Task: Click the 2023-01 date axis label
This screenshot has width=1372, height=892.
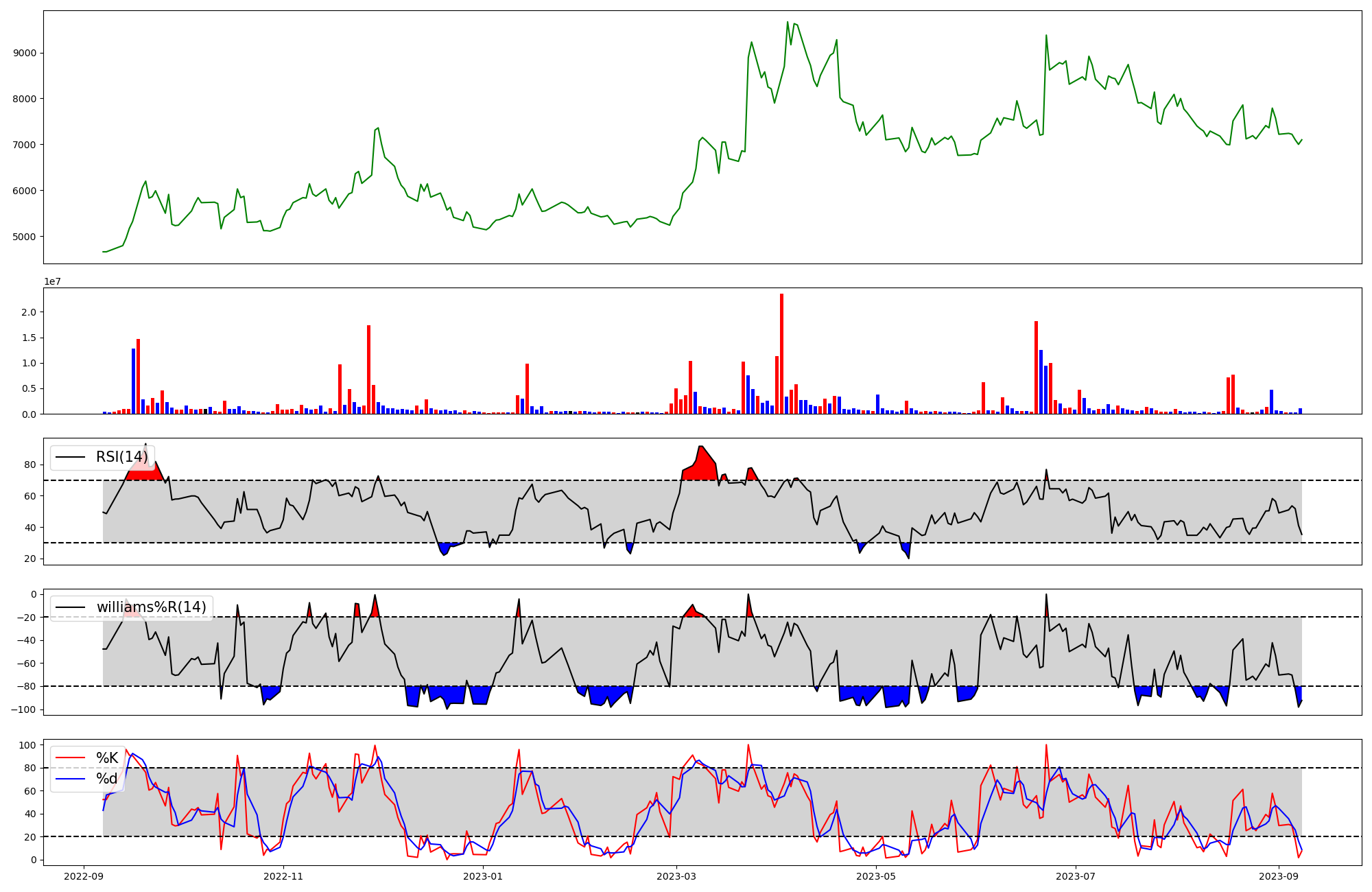Action: (484, 876)
